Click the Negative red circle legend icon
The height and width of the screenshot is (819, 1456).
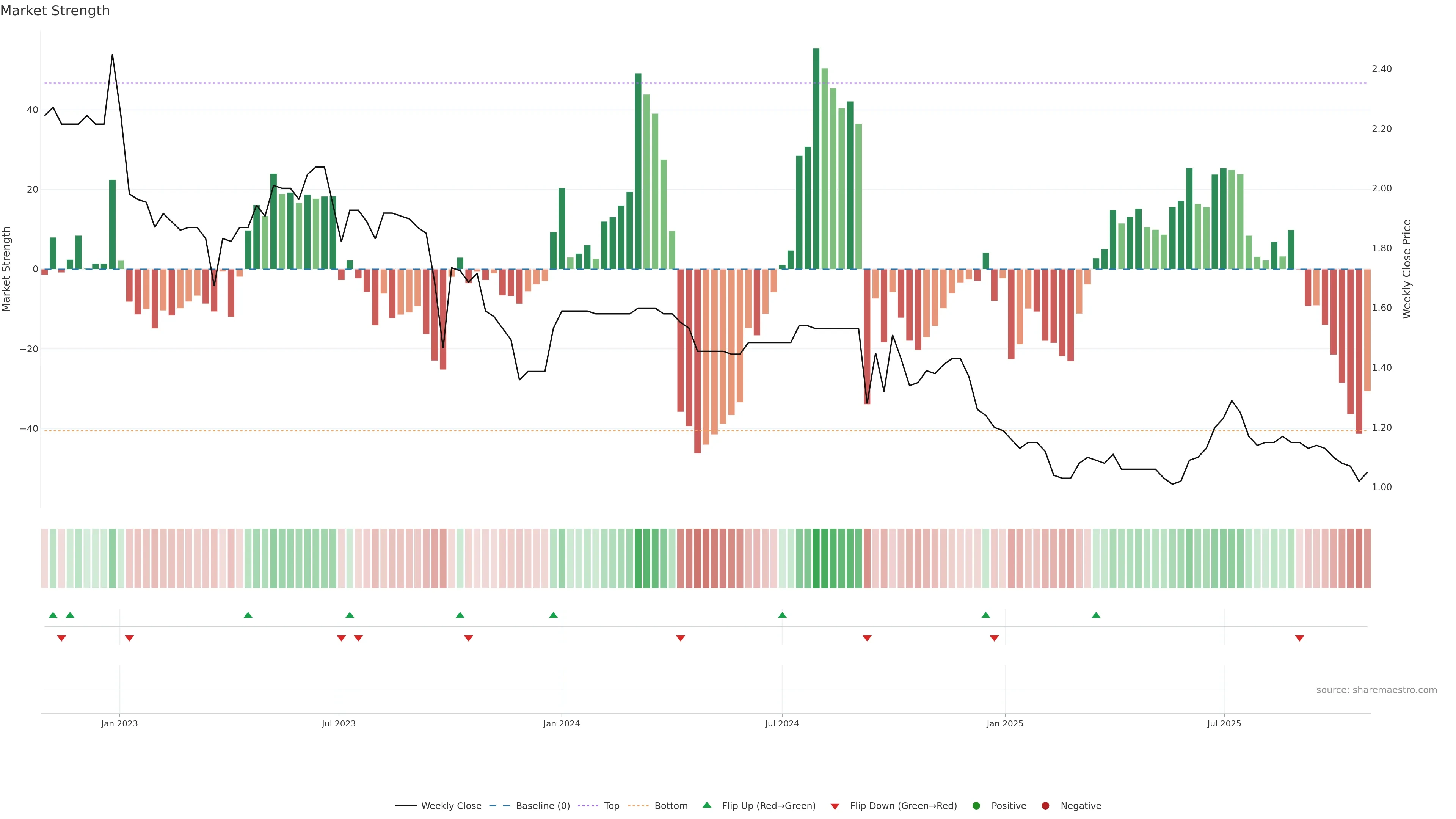coord(1045,806)
